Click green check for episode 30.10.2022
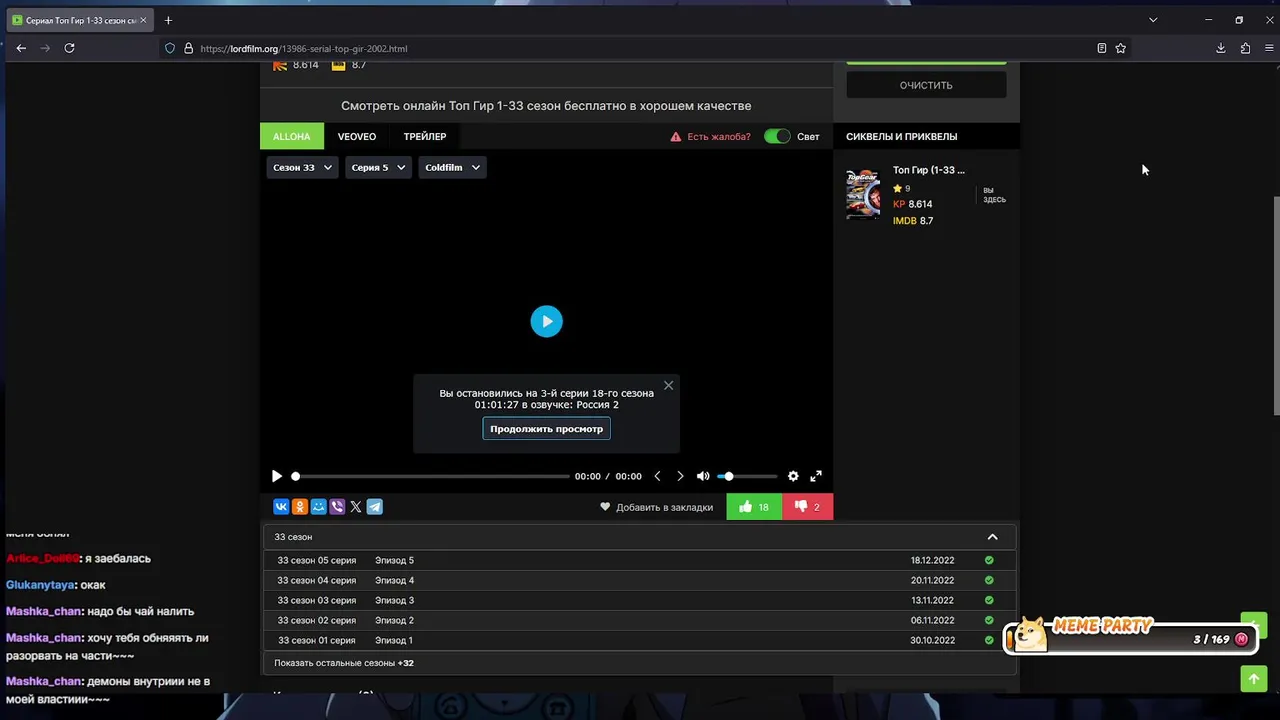The image size is (1280, 720). (x=989, y=640)
